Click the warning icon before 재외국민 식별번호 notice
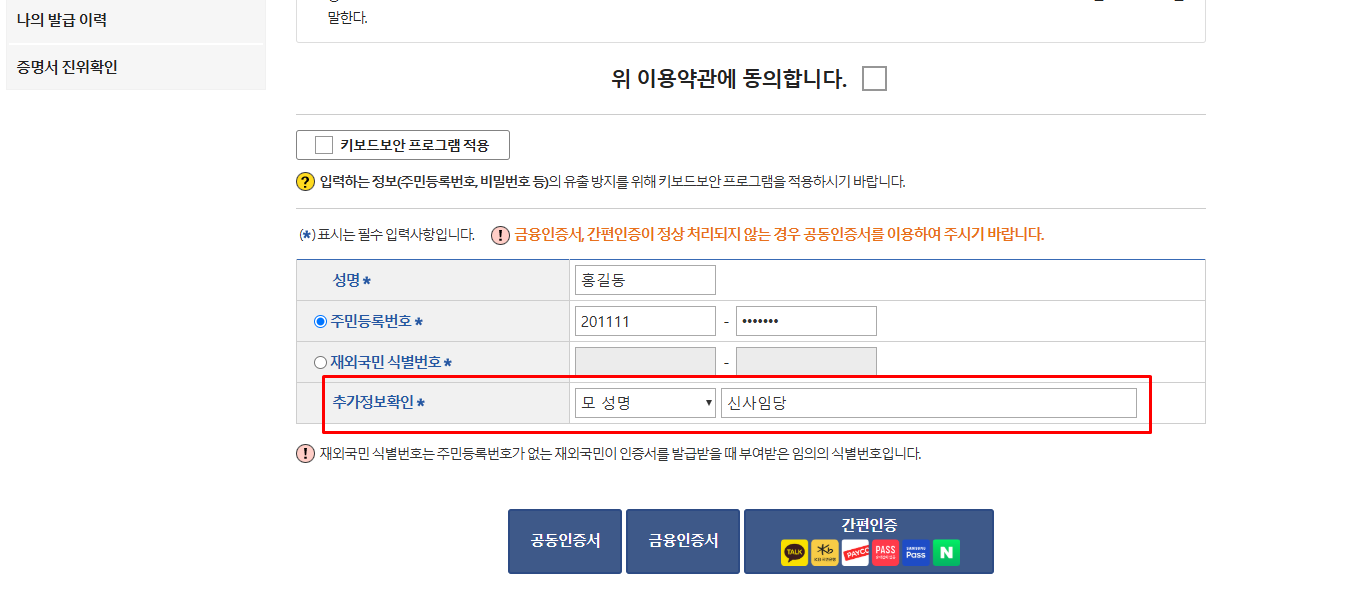The image size is (1366, 596). point(303,450)
